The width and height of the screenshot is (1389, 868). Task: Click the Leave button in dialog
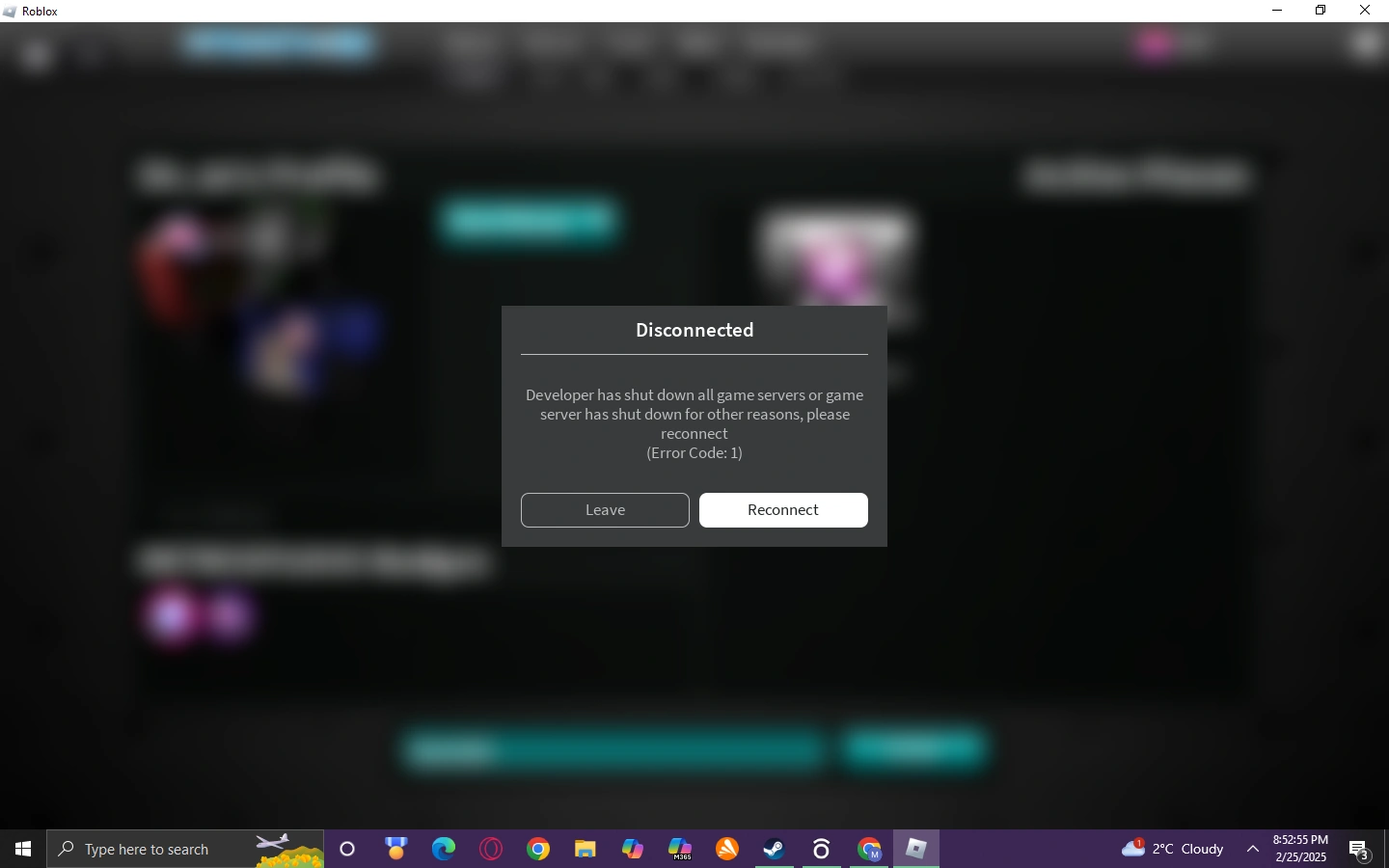pyautogui.click(x=605, y=510)
